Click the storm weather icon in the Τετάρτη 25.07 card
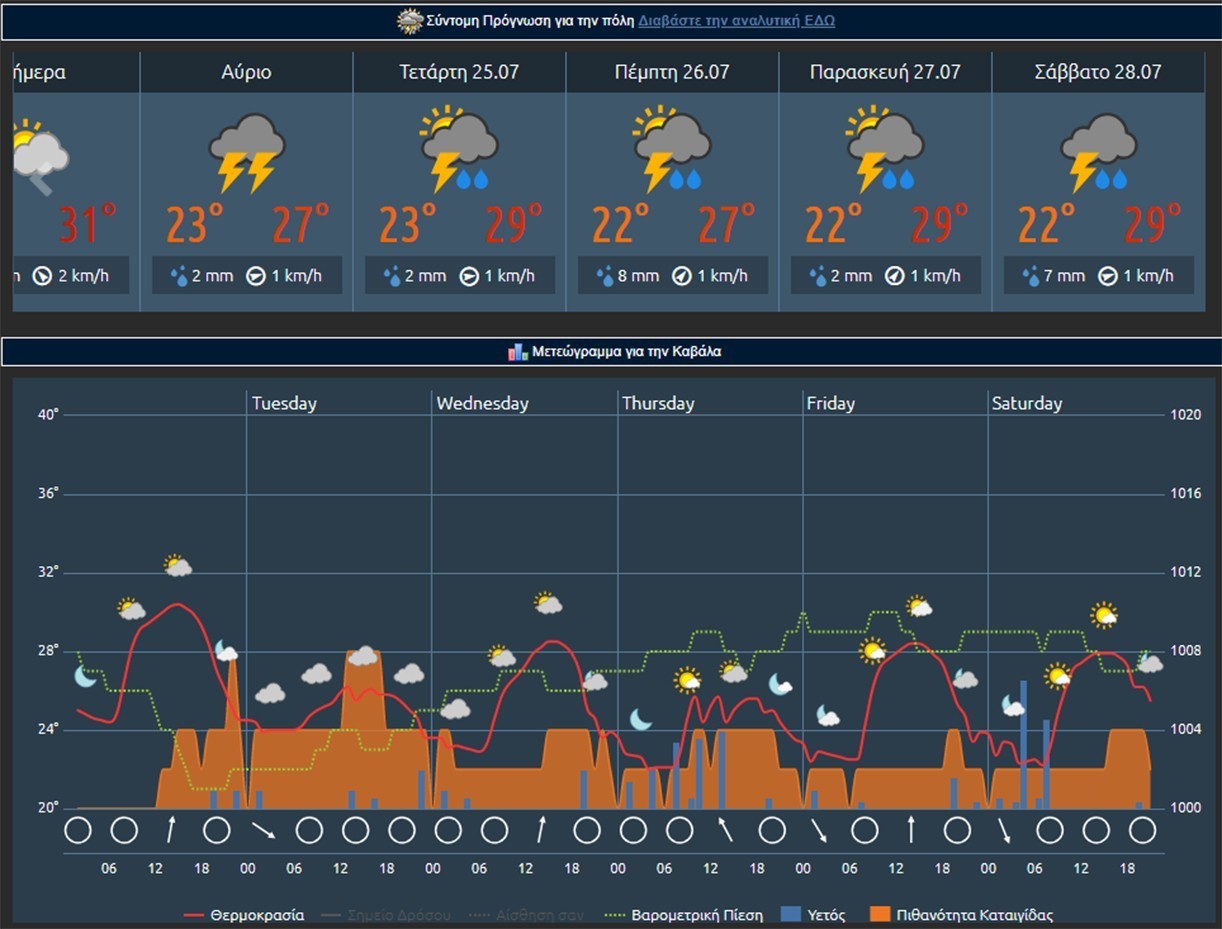The image size is (1222, 929). pos(459,150)
